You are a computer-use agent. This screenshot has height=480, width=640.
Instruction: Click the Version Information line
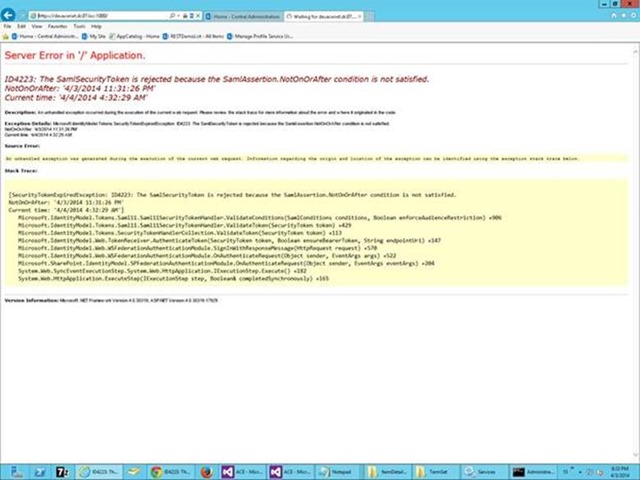111,300
